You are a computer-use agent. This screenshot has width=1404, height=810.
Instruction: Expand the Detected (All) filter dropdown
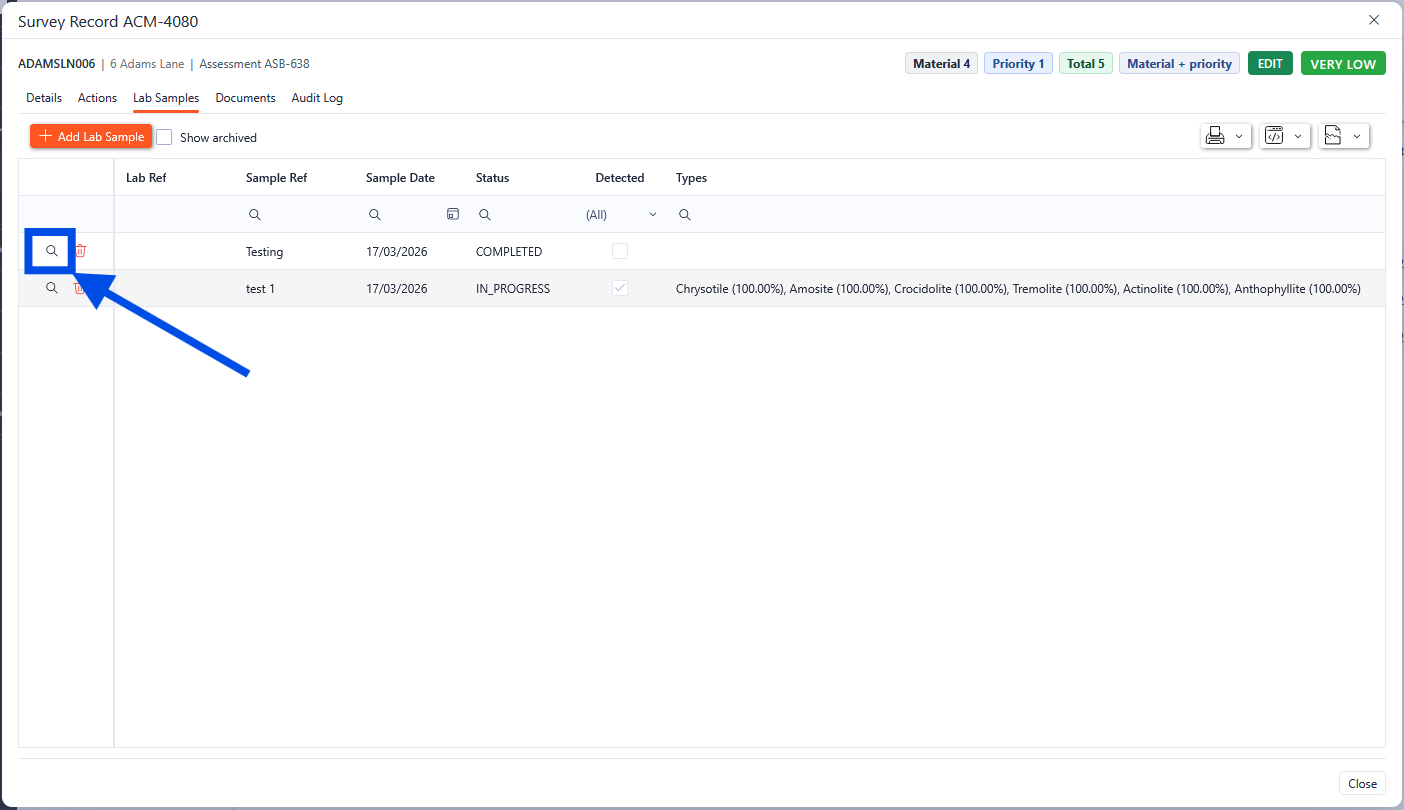[x=653, y=214]
